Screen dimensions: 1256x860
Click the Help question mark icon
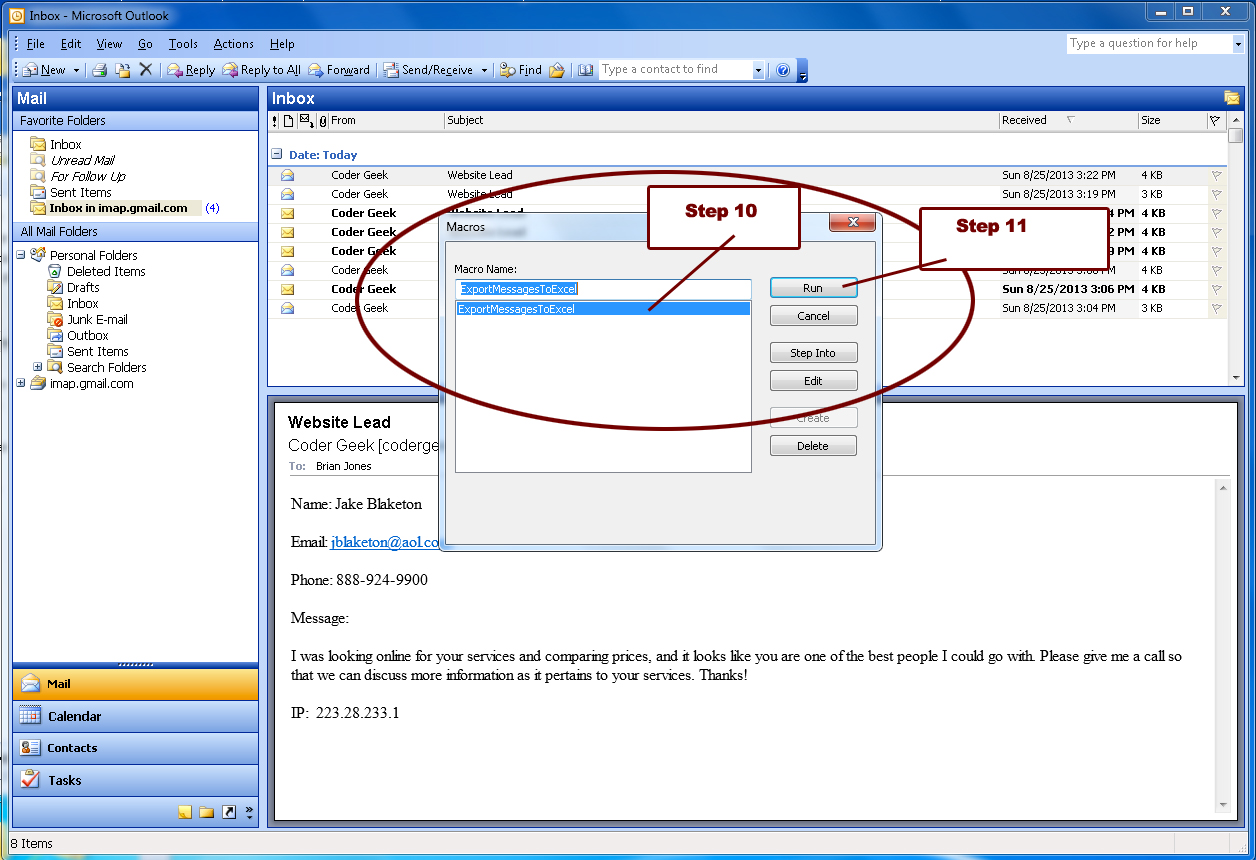[x=783, y=70]
